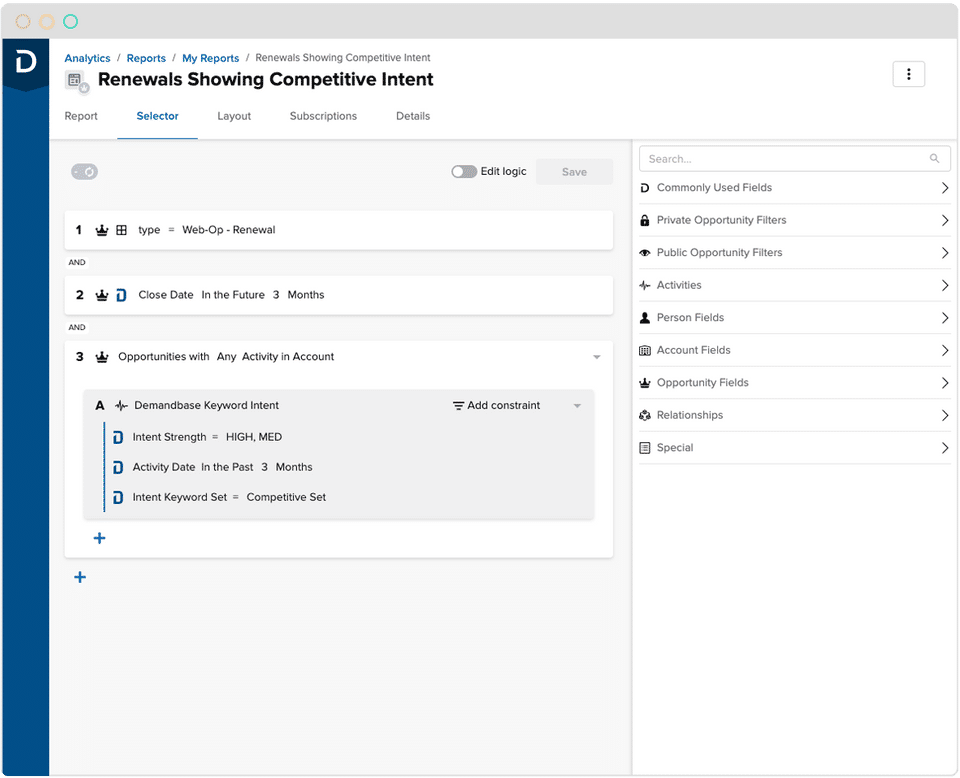Open the Details tab
The height and width of the screenshot is (778, 960).
[x=413, y=116]
